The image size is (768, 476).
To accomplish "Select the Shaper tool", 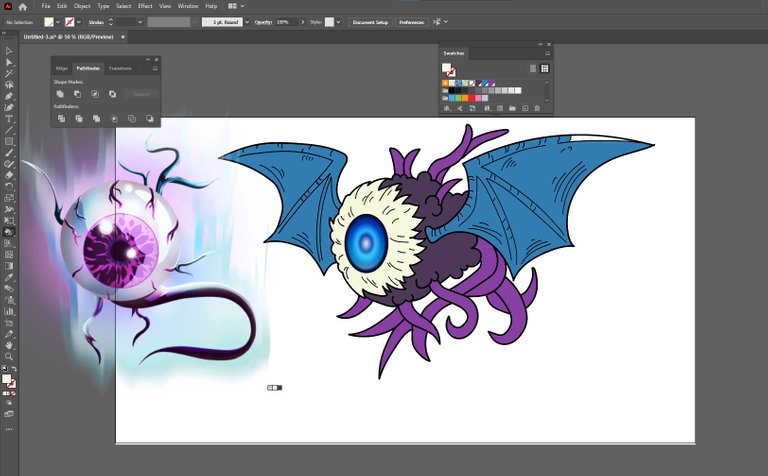I will 9,164.
